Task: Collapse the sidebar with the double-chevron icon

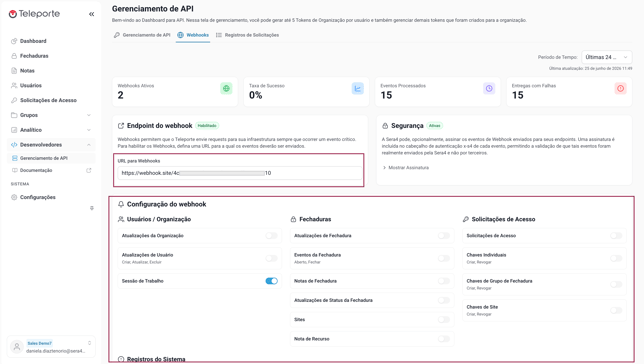Action: (91, 14)
